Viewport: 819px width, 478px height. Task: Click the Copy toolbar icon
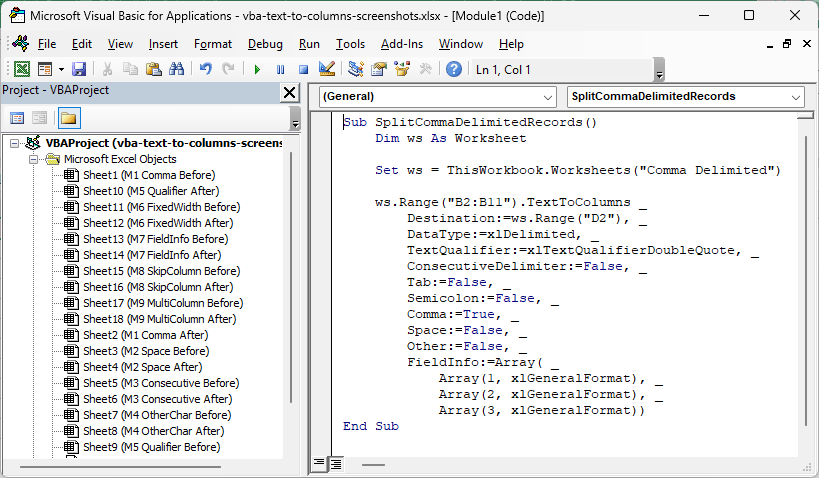pyautogui.click(x=130, y=69)
